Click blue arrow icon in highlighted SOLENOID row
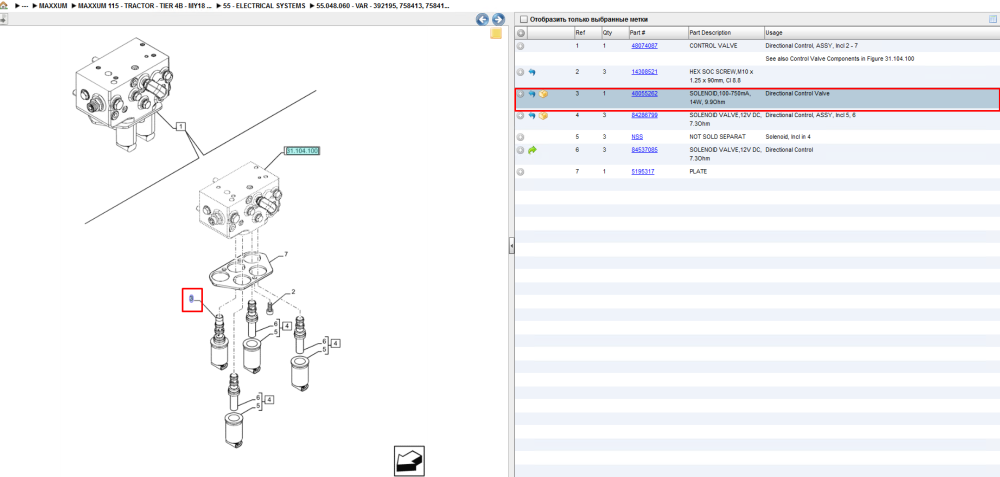This screenshot has height=477, width=1000. coord(532,94)
